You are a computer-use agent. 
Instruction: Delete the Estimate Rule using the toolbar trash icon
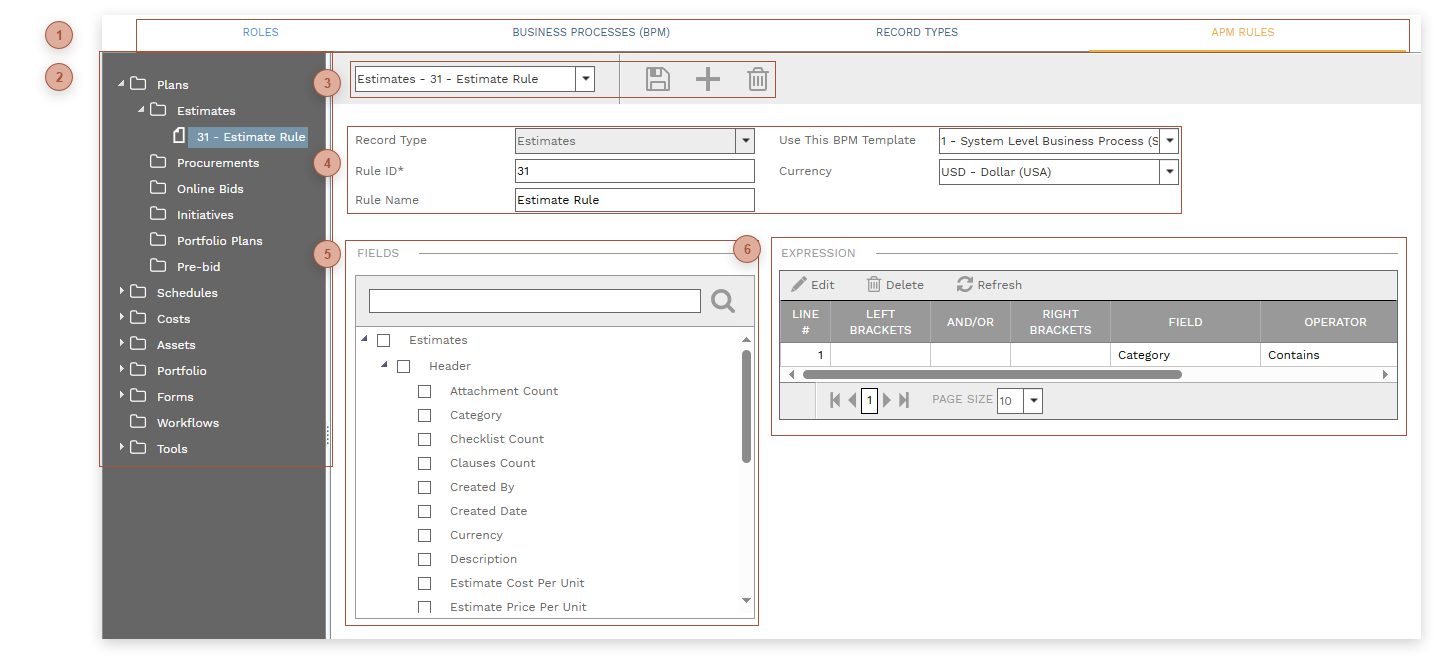pyautogui.click(x=757, y=79)
